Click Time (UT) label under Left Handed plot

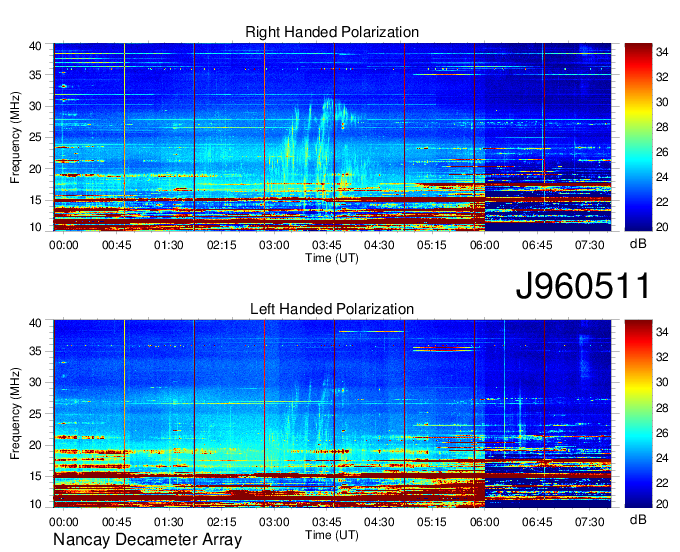[332, 535]
